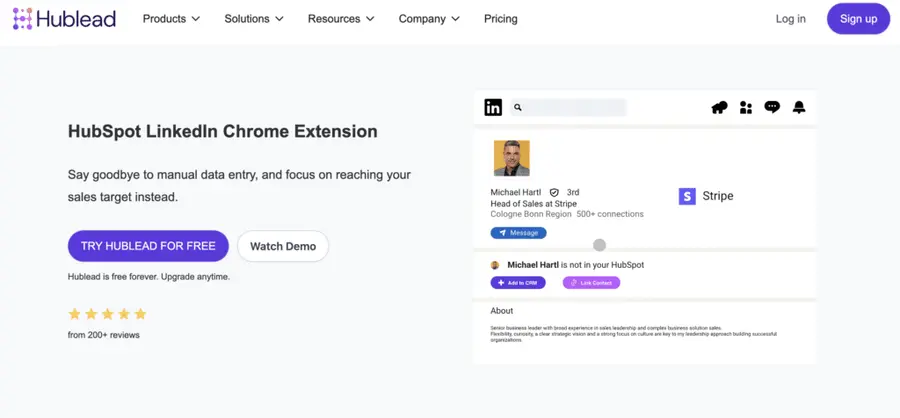Viewport: 900px width, 418px height.
Task: Click the 'Michael Hartl' profile name
Action: tap(515, 192)
